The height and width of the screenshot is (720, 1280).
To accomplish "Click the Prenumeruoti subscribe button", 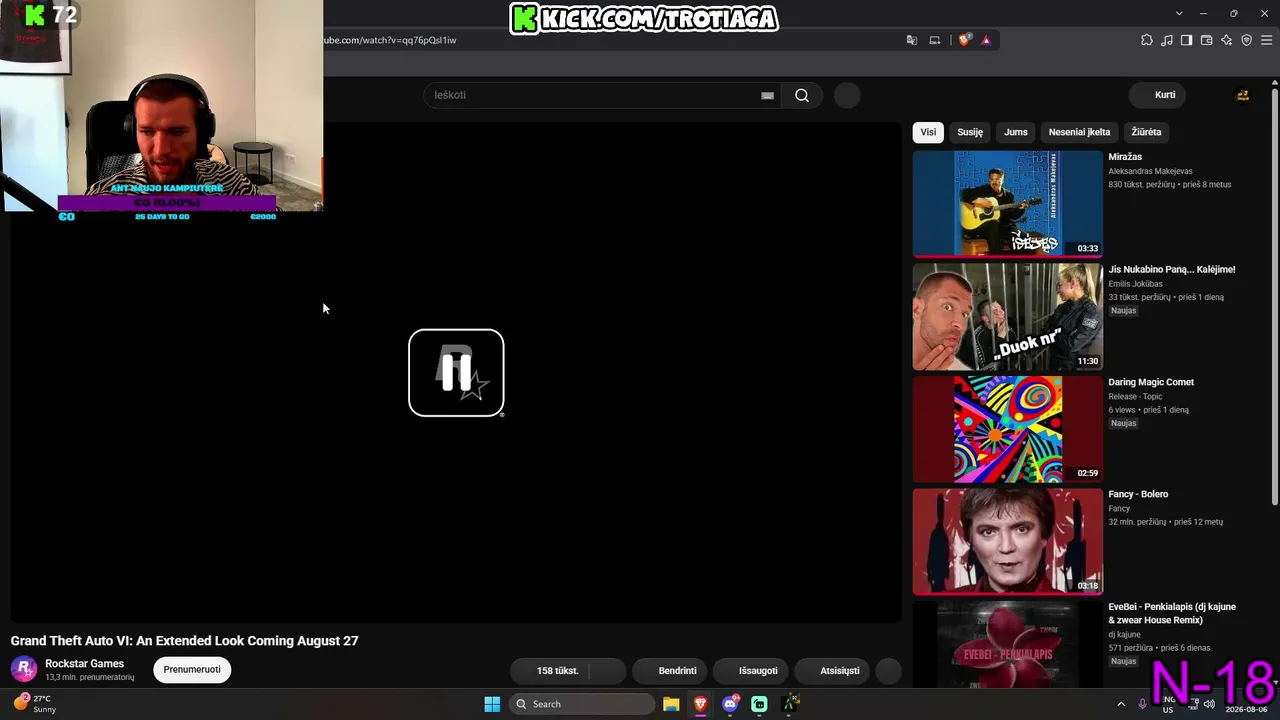I will (x=192, y=670).
